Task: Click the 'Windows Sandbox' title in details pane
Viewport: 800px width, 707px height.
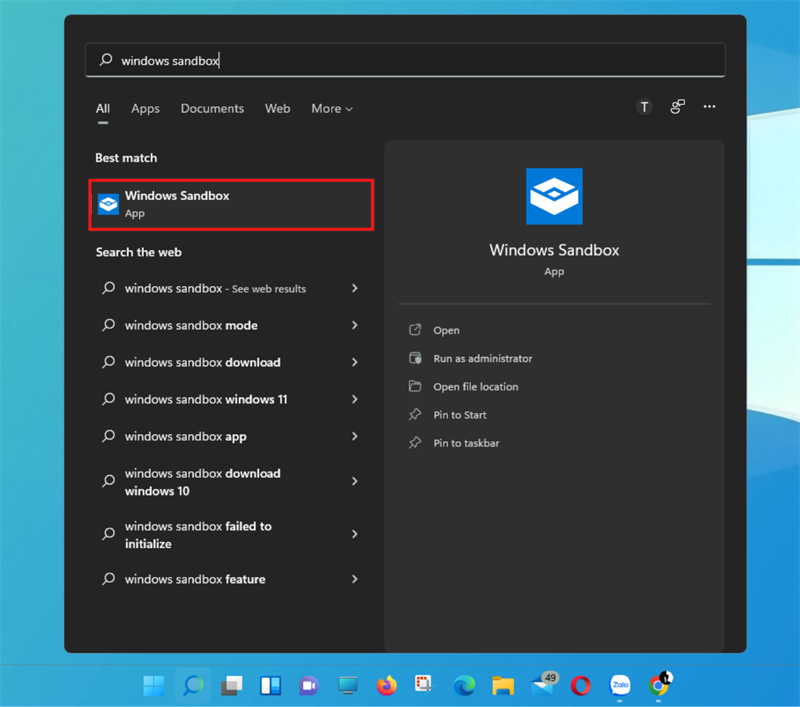Action: 554,250
